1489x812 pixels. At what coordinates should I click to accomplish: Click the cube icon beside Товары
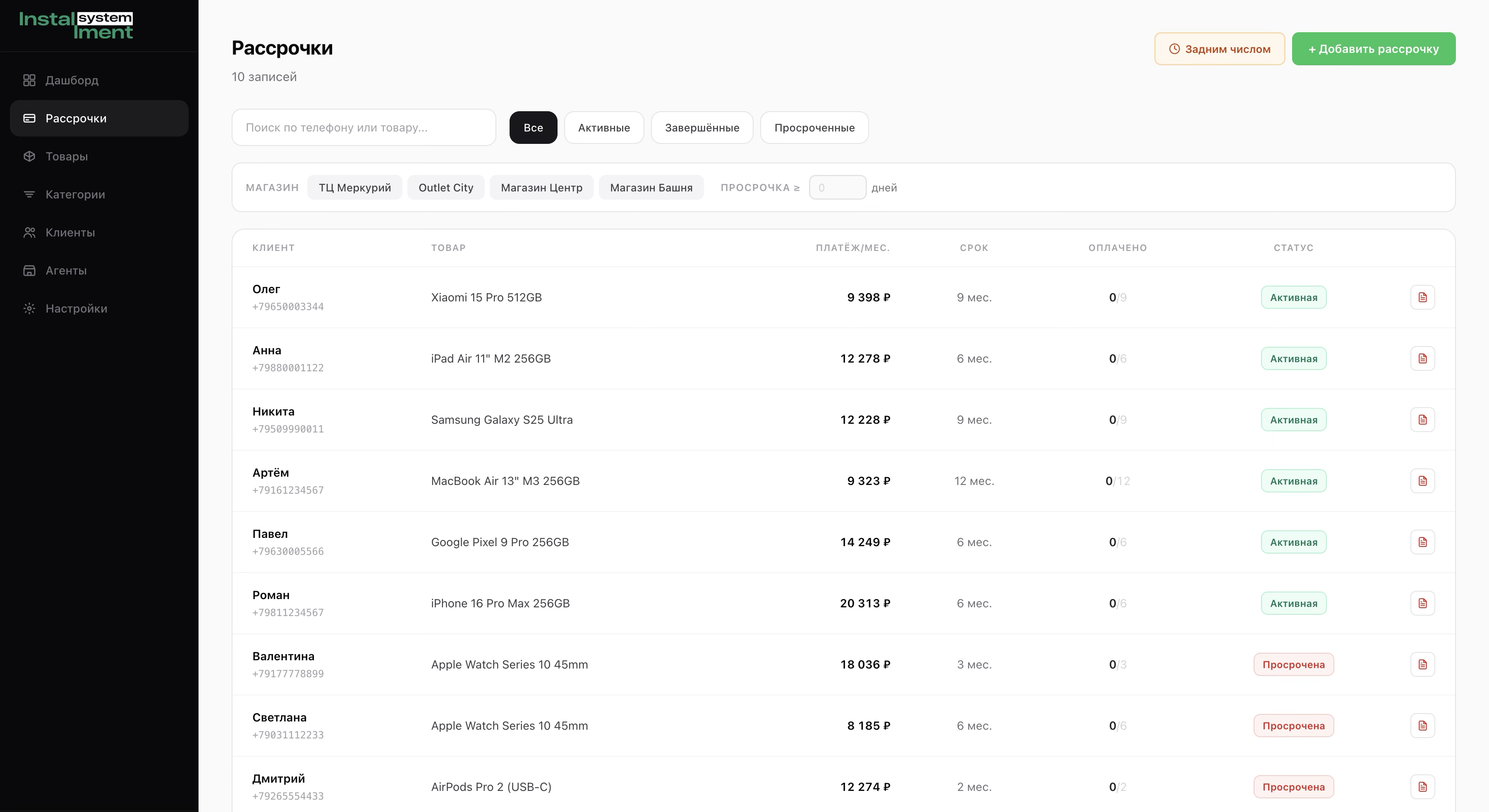tap(29, 157)
